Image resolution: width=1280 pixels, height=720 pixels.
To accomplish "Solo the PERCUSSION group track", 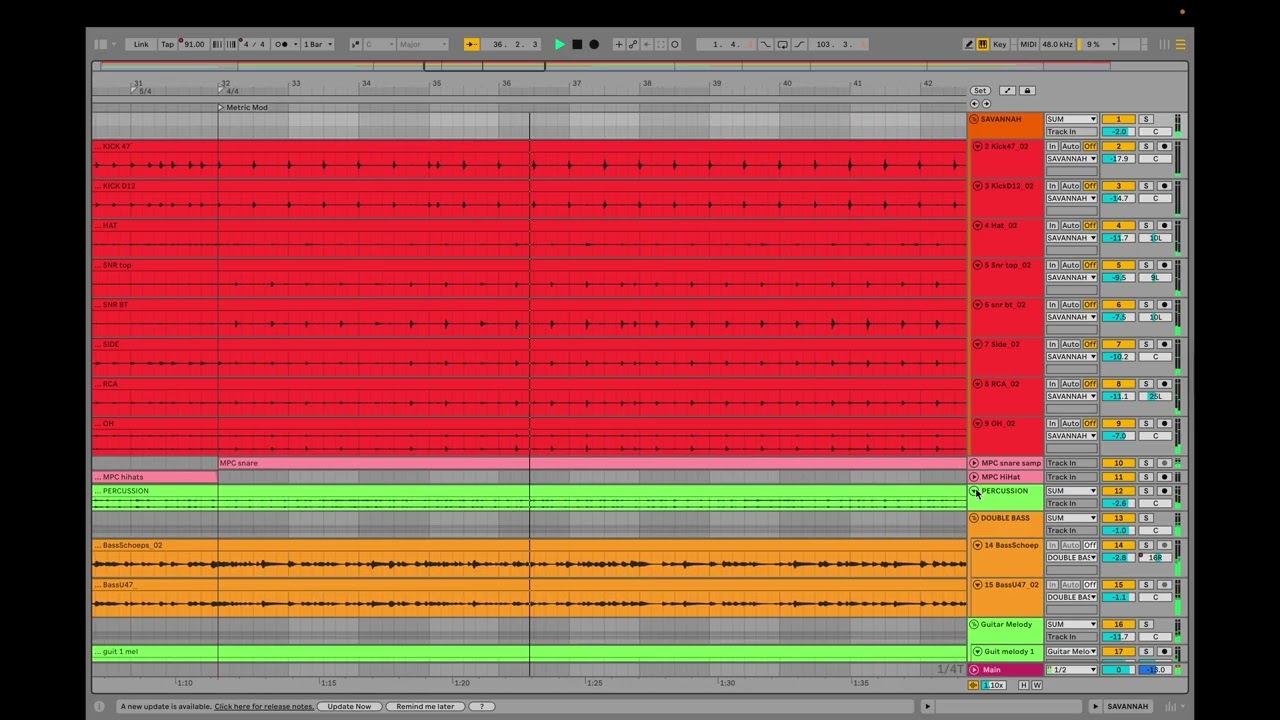I will pyautogui.click(x=1146, y=491).
